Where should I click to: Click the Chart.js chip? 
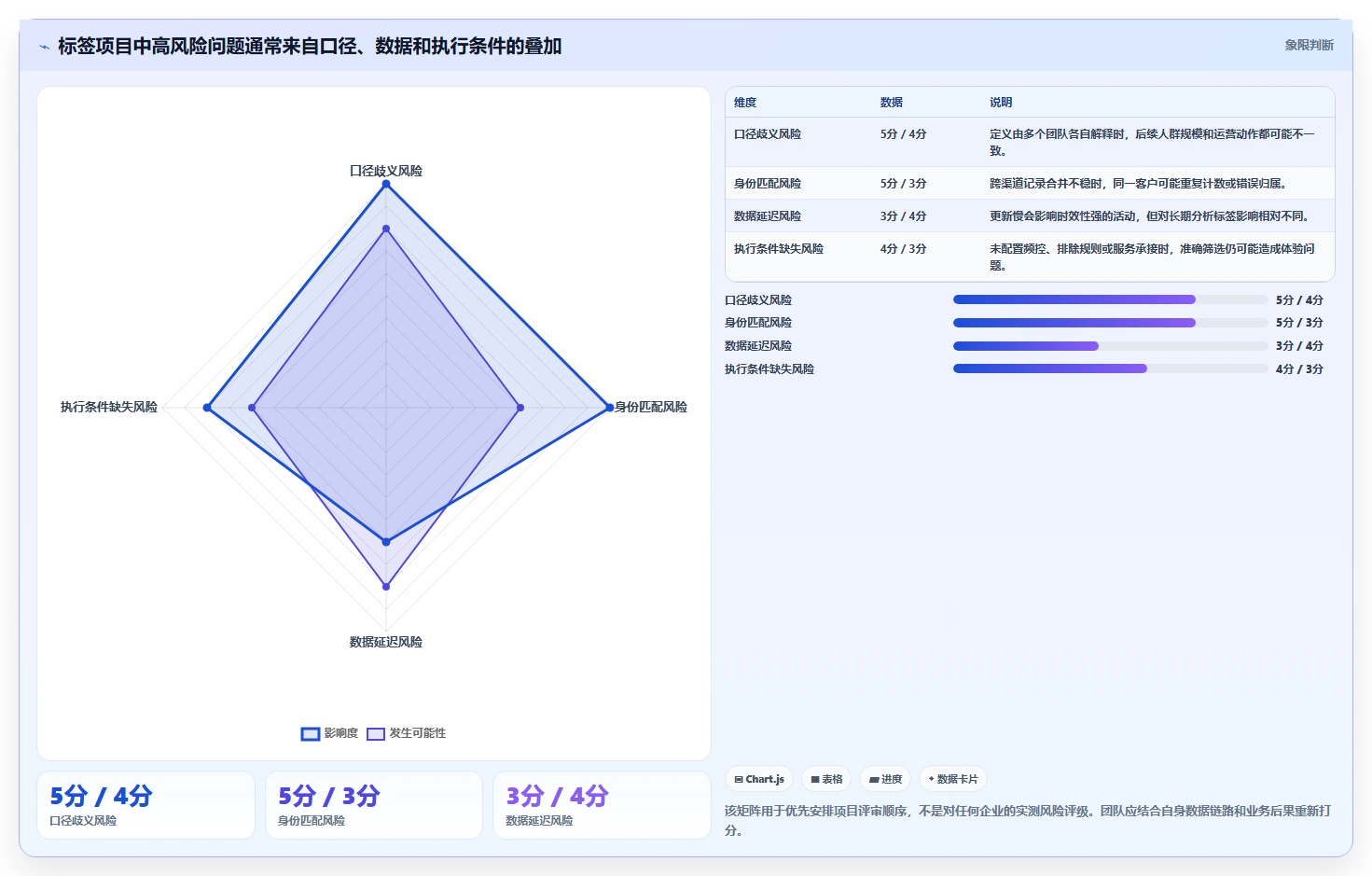tap(759, 779)
